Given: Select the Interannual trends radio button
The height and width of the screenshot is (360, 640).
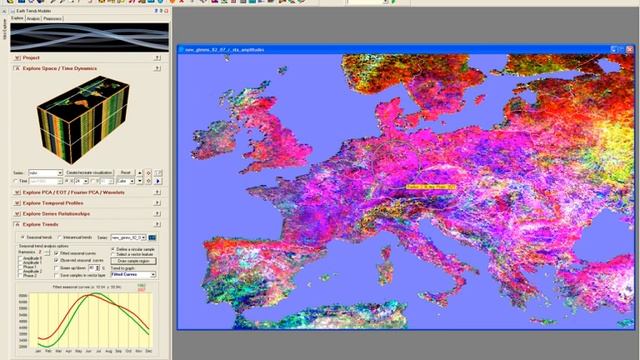Looking at the screenshot, I should pyautogui.click(x=60, y=237).
